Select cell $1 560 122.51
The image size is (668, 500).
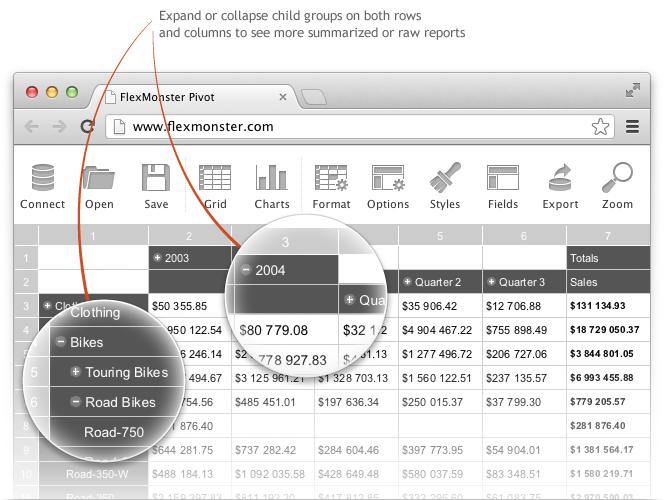tap(440, 378)
